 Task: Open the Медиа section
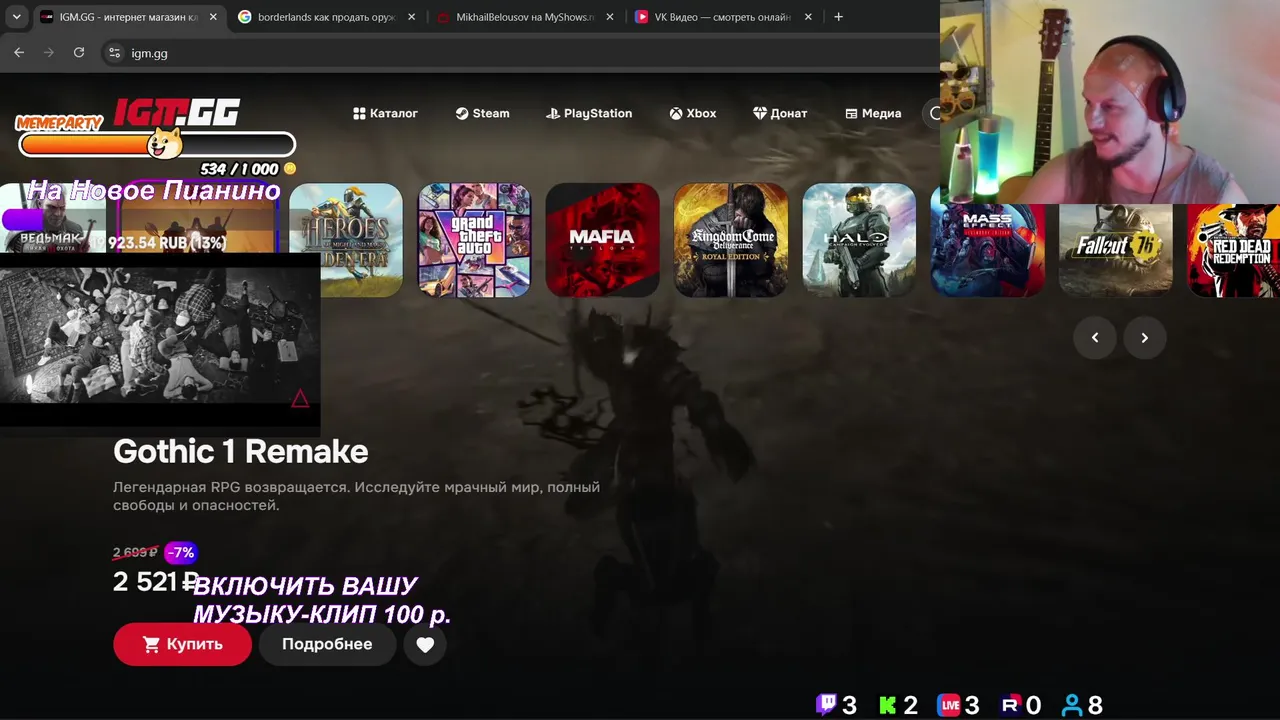(x=873, y=113)
